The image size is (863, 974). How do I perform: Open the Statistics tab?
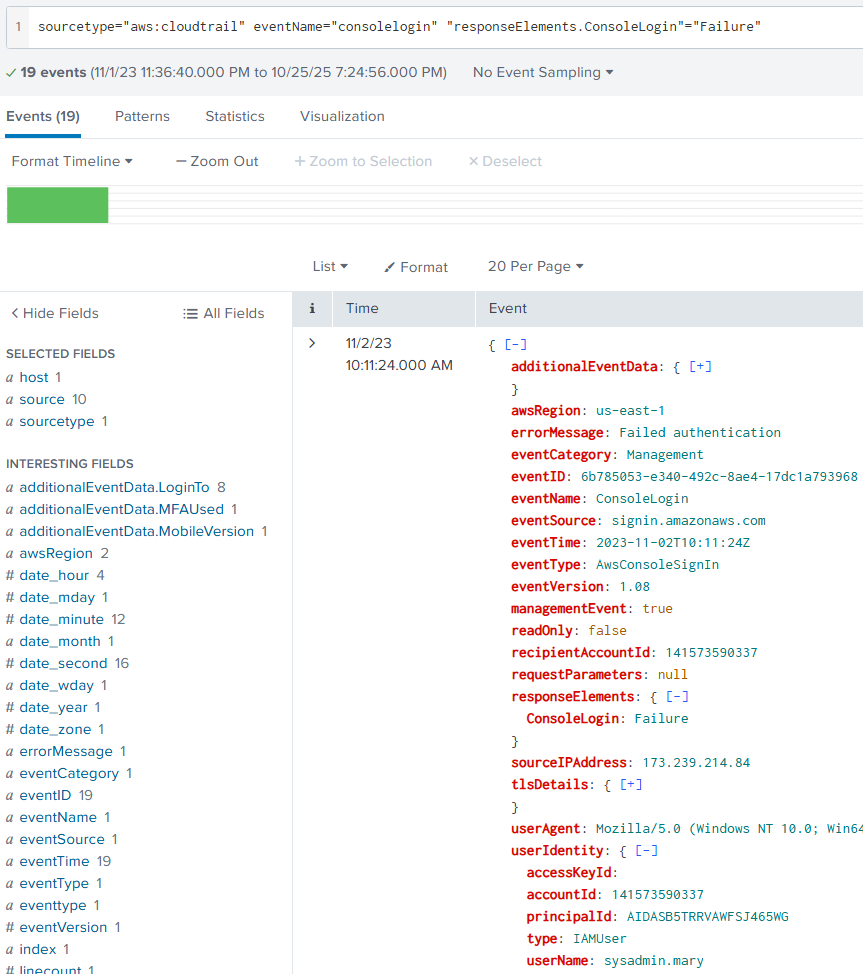235,116
